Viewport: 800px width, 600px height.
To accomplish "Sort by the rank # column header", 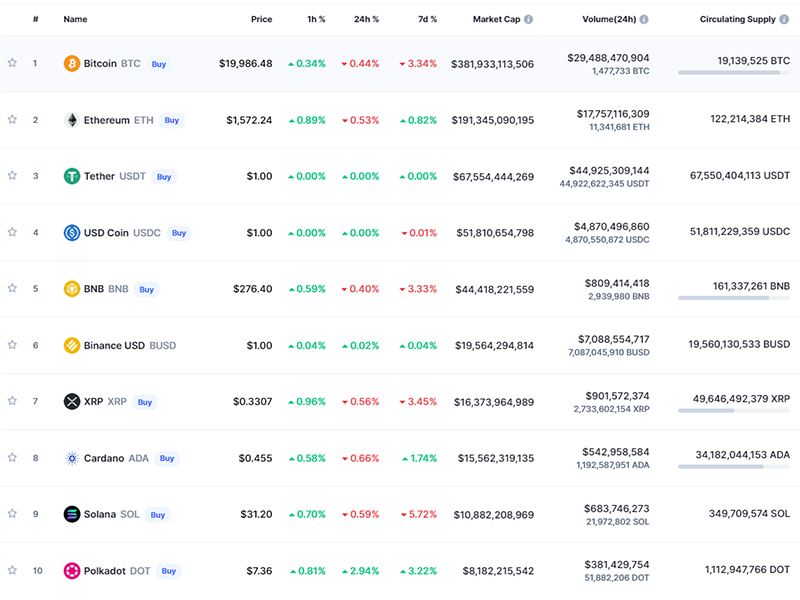I will (35, 19).
